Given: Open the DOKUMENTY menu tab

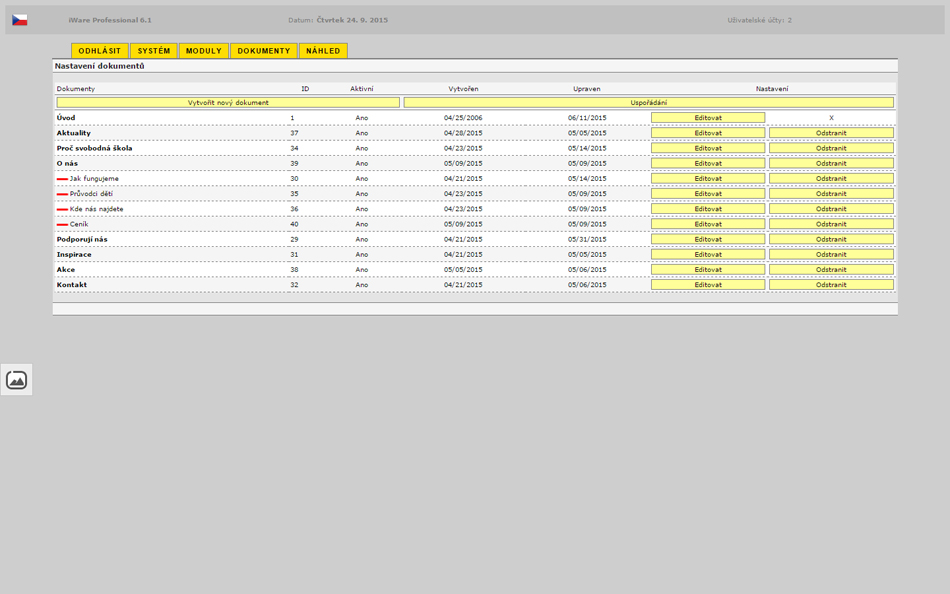Looking at the screenshot, I should 264,51.
